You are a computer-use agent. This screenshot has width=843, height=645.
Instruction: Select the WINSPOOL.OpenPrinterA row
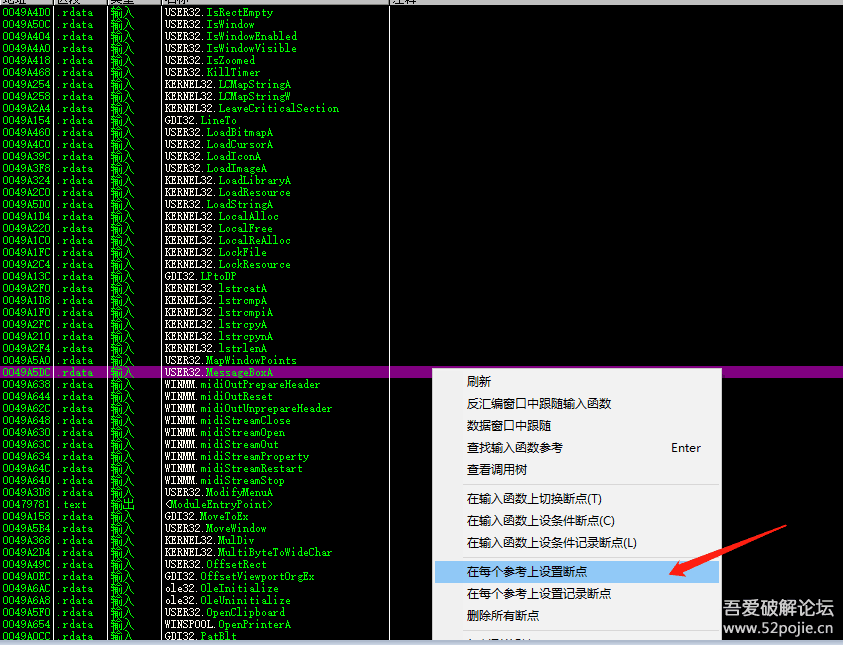(227, 624)
